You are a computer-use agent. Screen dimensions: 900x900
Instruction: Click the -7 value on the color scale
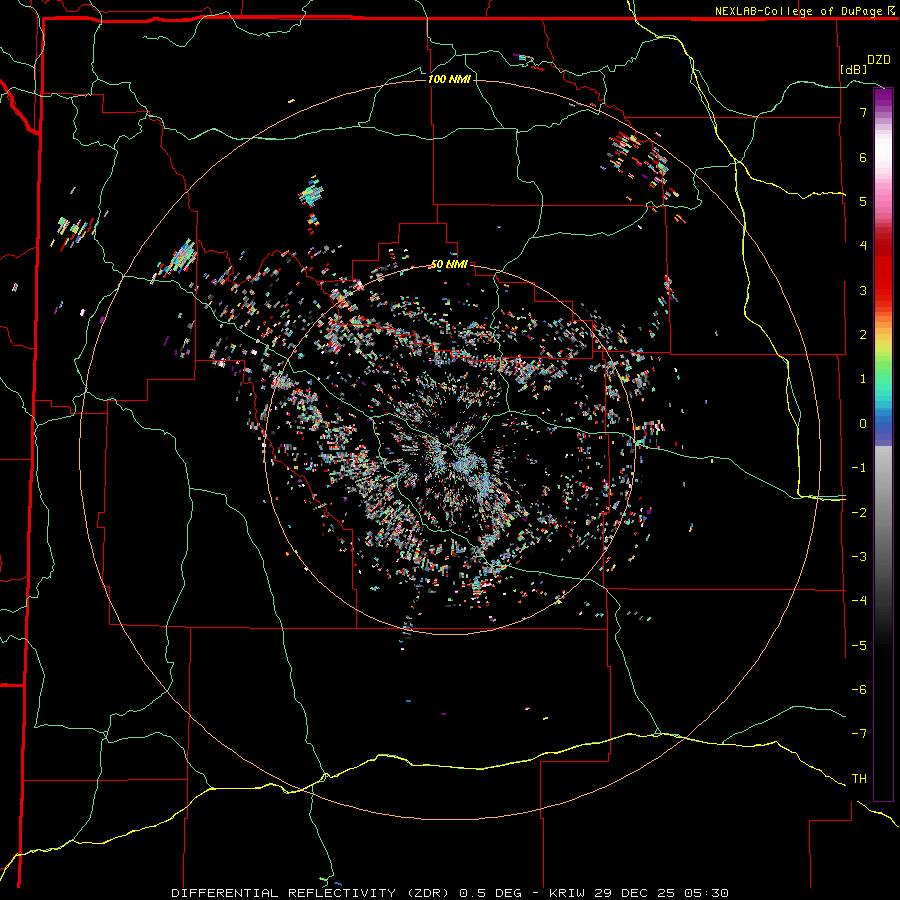pos(859,734)
